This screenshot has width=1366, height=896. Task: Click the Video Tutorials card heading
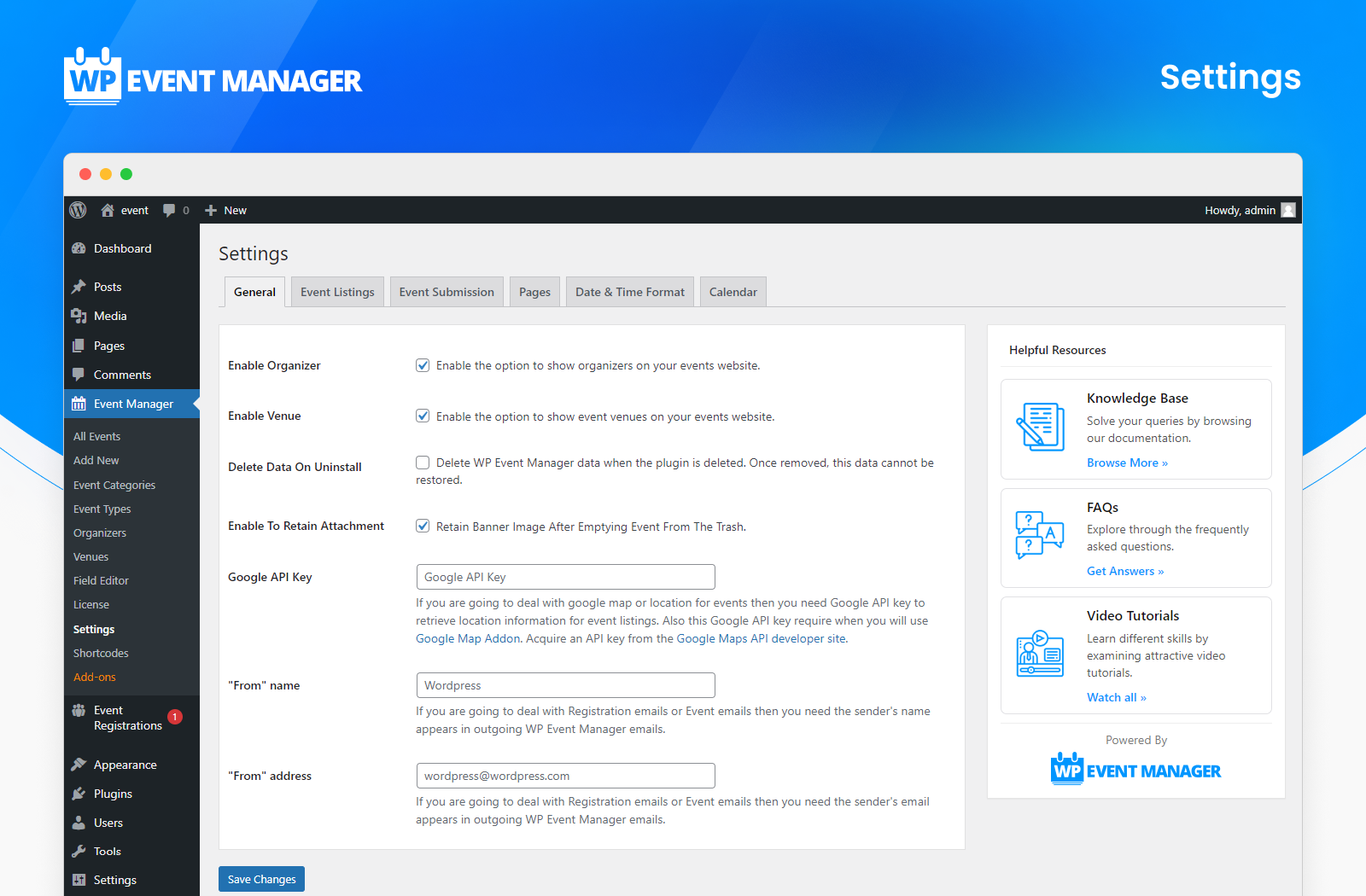(1133, 615)
